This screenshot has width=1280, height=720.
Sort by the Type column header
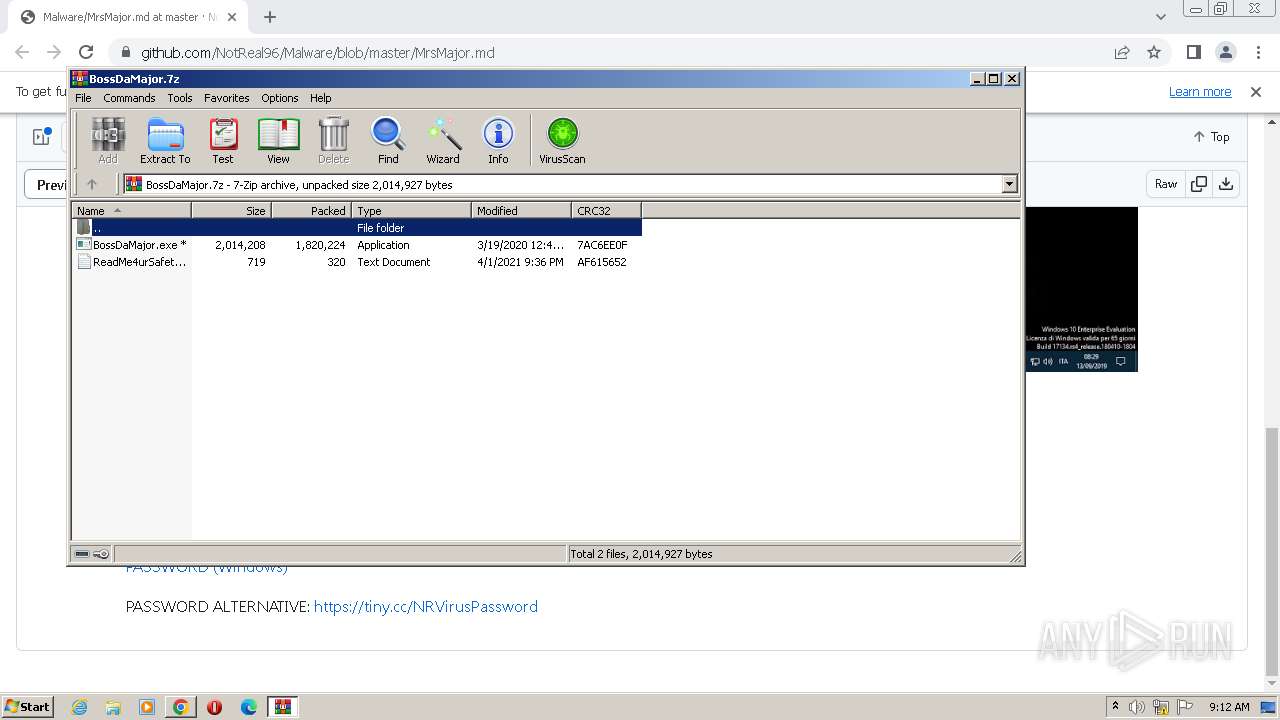point(411,210)
